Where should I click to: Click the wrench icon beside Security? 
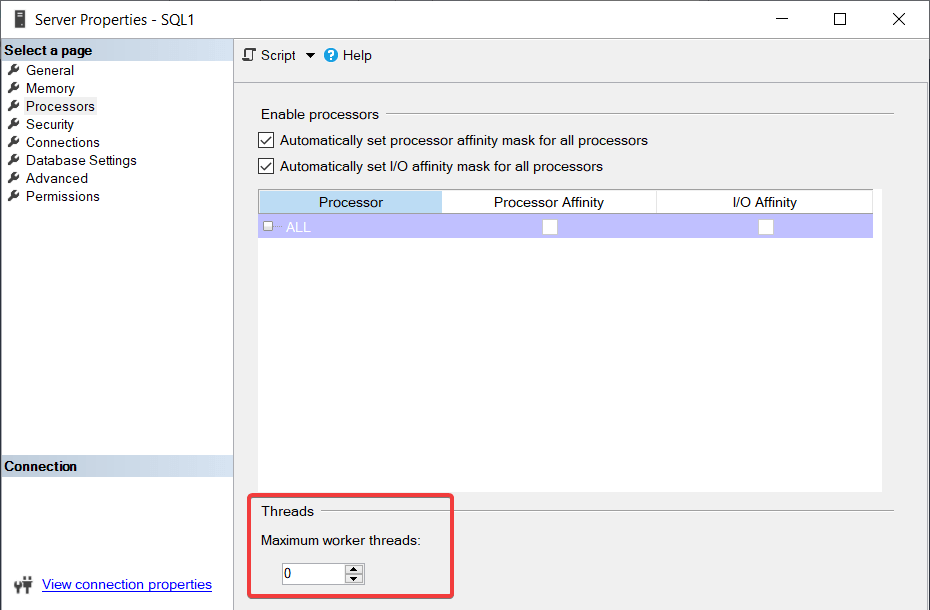click(x=14, y=124)
